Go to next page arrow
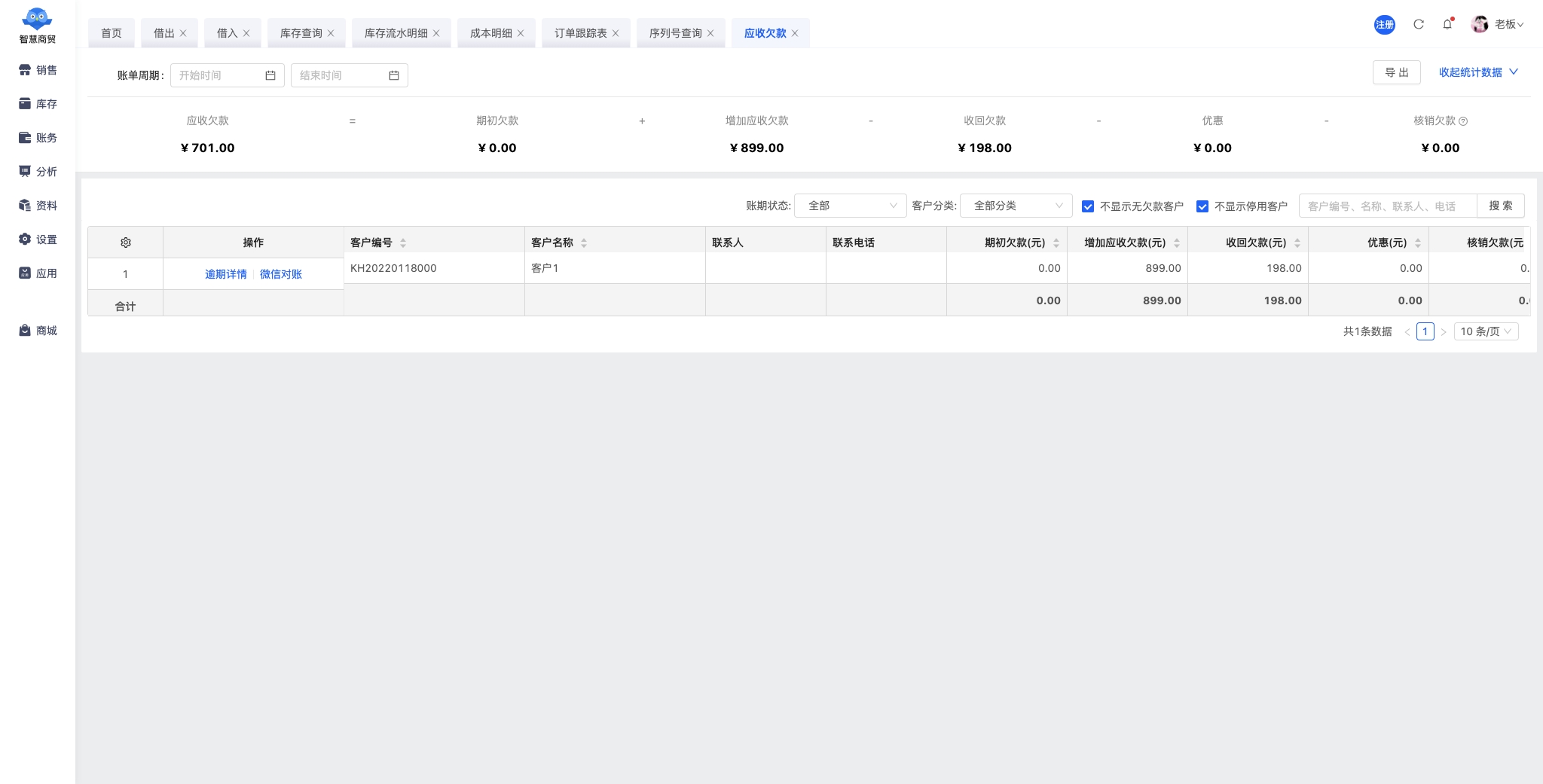Screen dimensions: 1543x784 [1444, 332]
